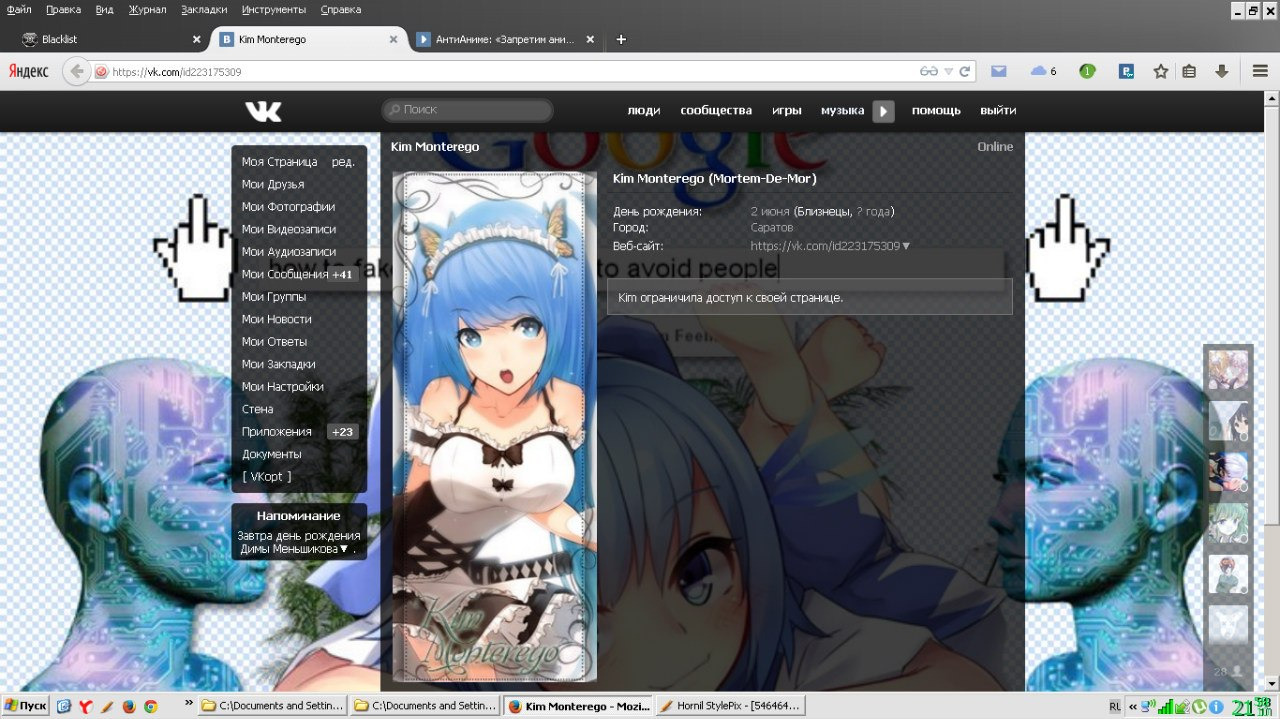Click the VK logo in the header
This screenshot has width=1280, height=719.
click(x=263, y=111)
